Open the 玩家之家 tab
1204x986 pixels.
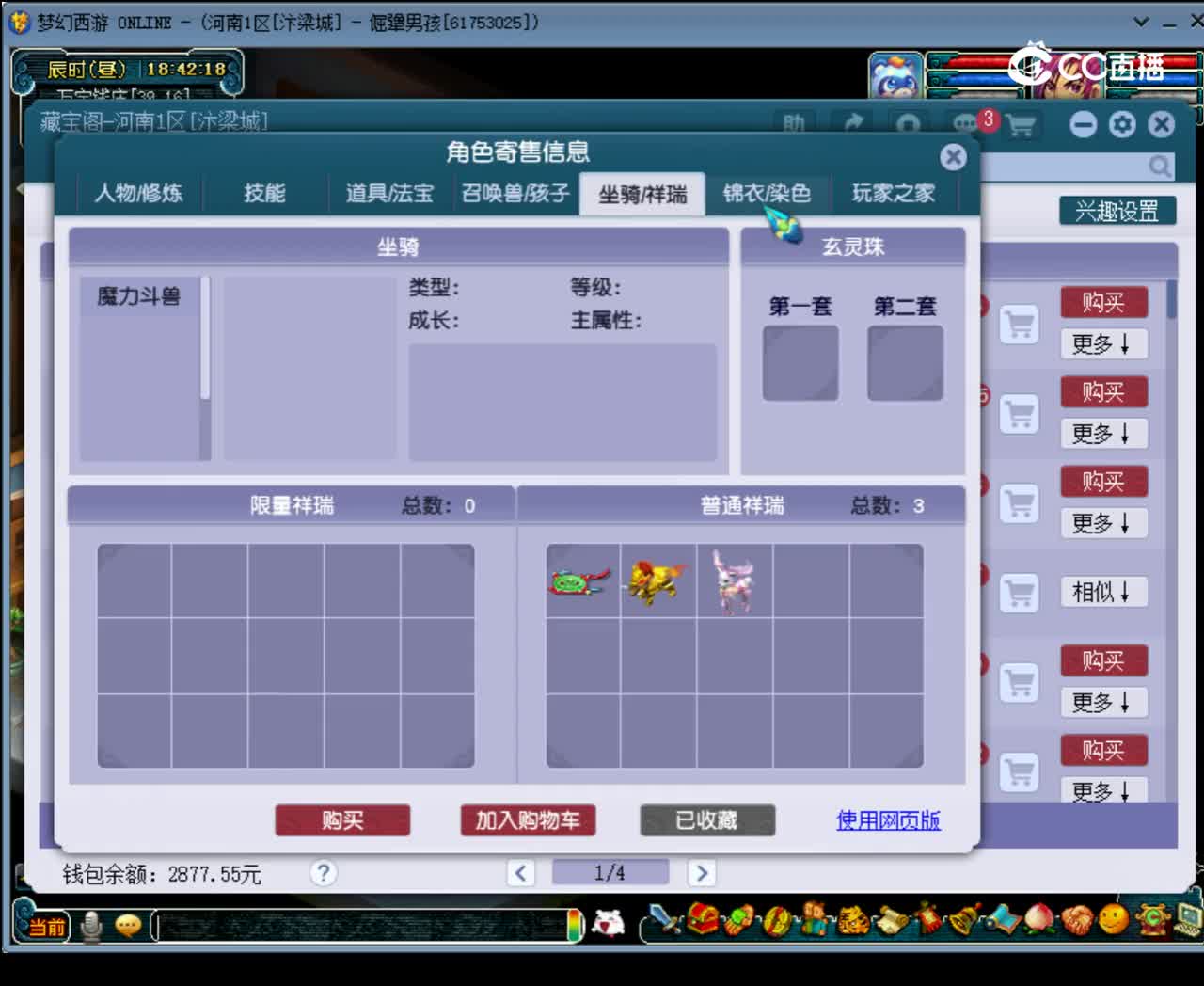click(894, 194)
